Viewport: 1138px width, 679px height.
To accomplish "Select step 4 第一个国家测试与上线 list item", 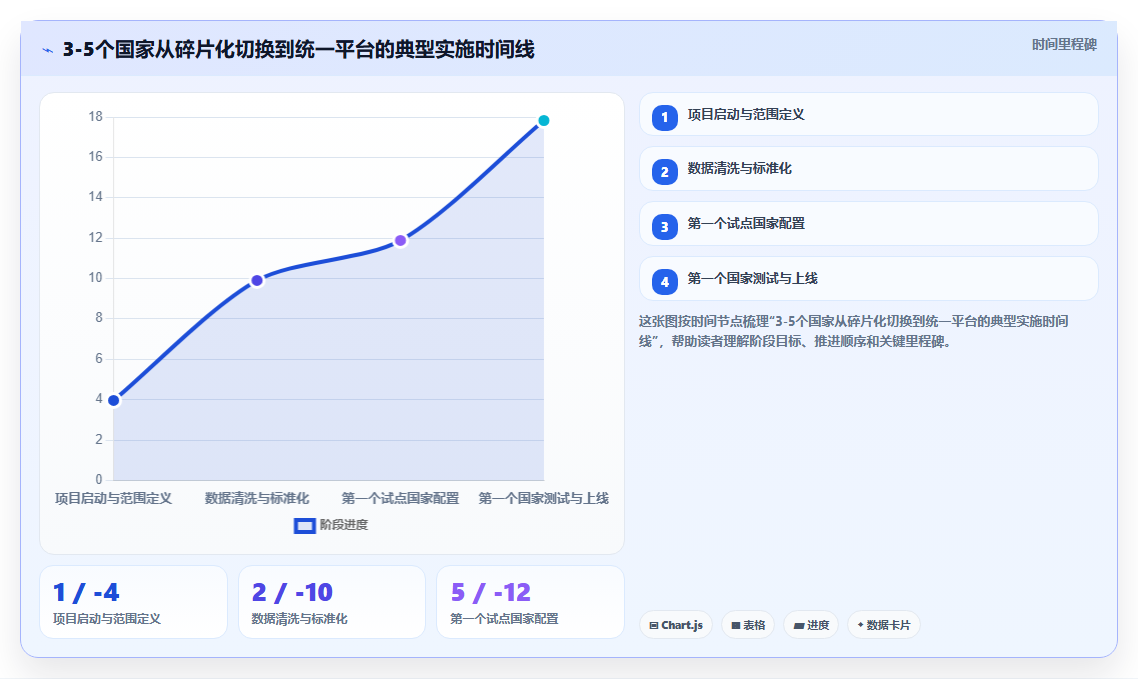I will [868, 279].
